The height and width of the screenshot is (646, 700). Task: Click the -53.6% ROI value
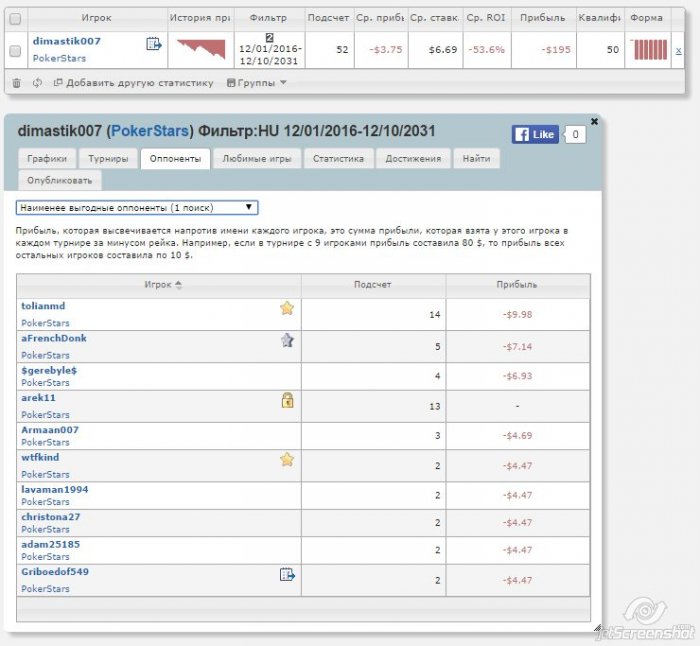click(487, 50)
